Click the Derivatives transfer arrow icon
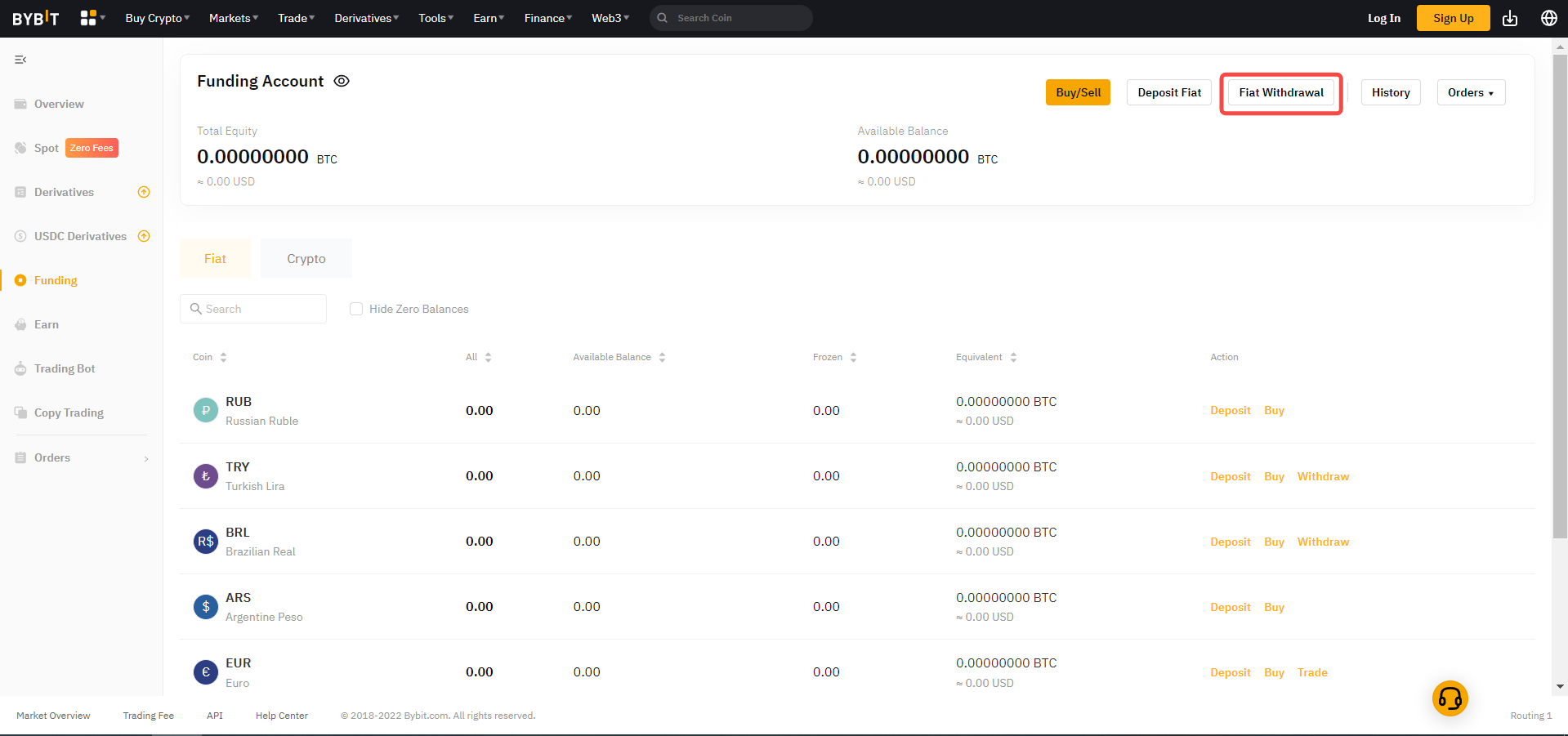This screenshot has width=1568, height=736. 144,192
